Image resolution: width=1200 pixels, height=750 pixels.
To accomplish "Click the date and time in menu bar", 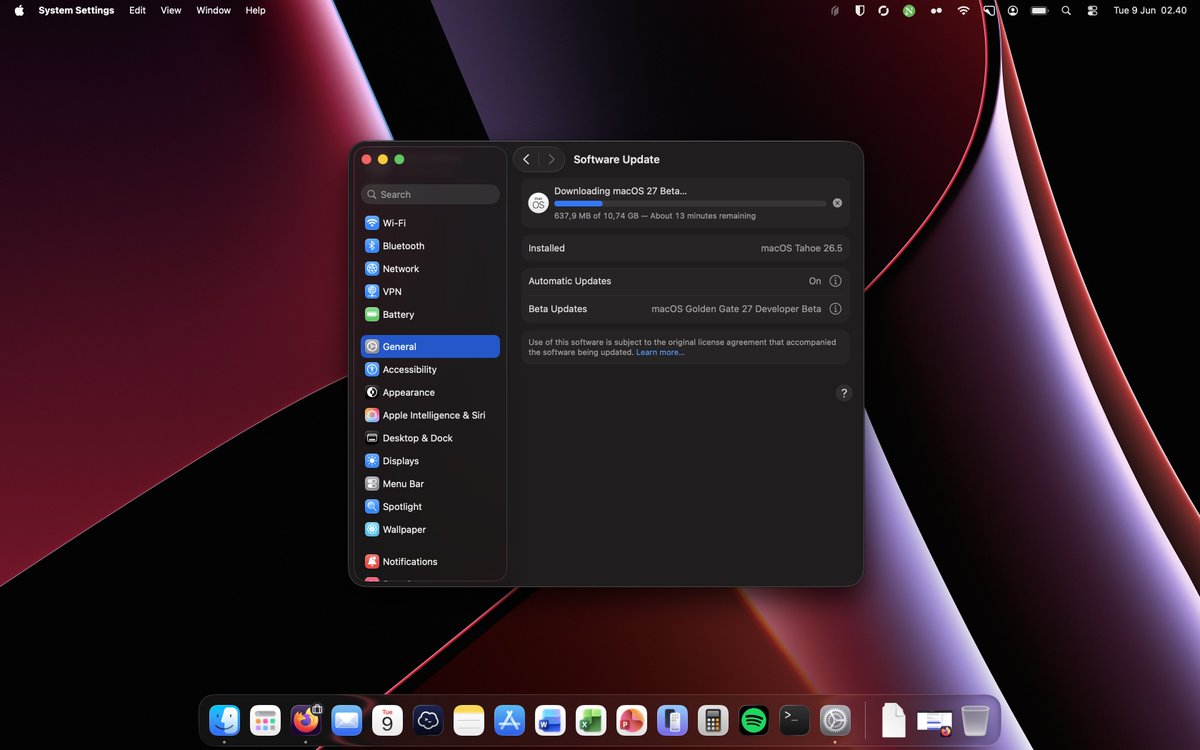I will [x=1150, y=10].
